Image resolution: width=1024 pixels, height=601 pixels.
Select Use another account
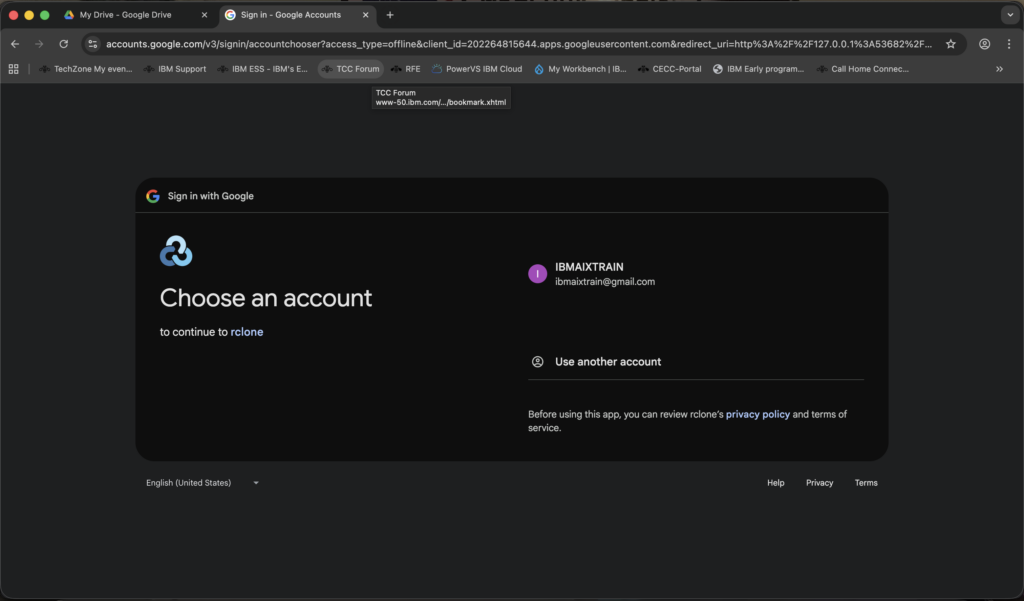608,362
